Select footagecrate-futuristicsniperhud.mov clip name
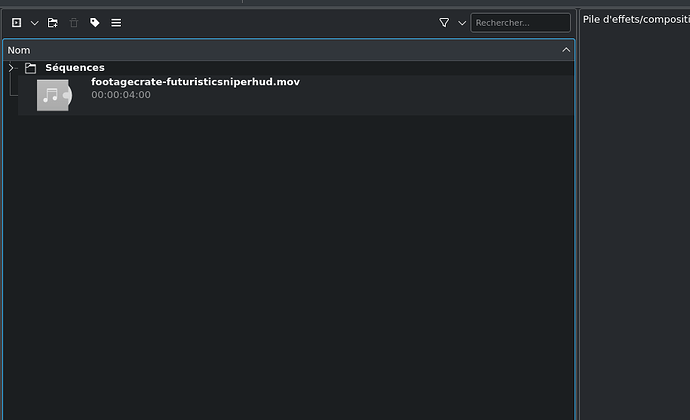 click(x=195, y=82)
